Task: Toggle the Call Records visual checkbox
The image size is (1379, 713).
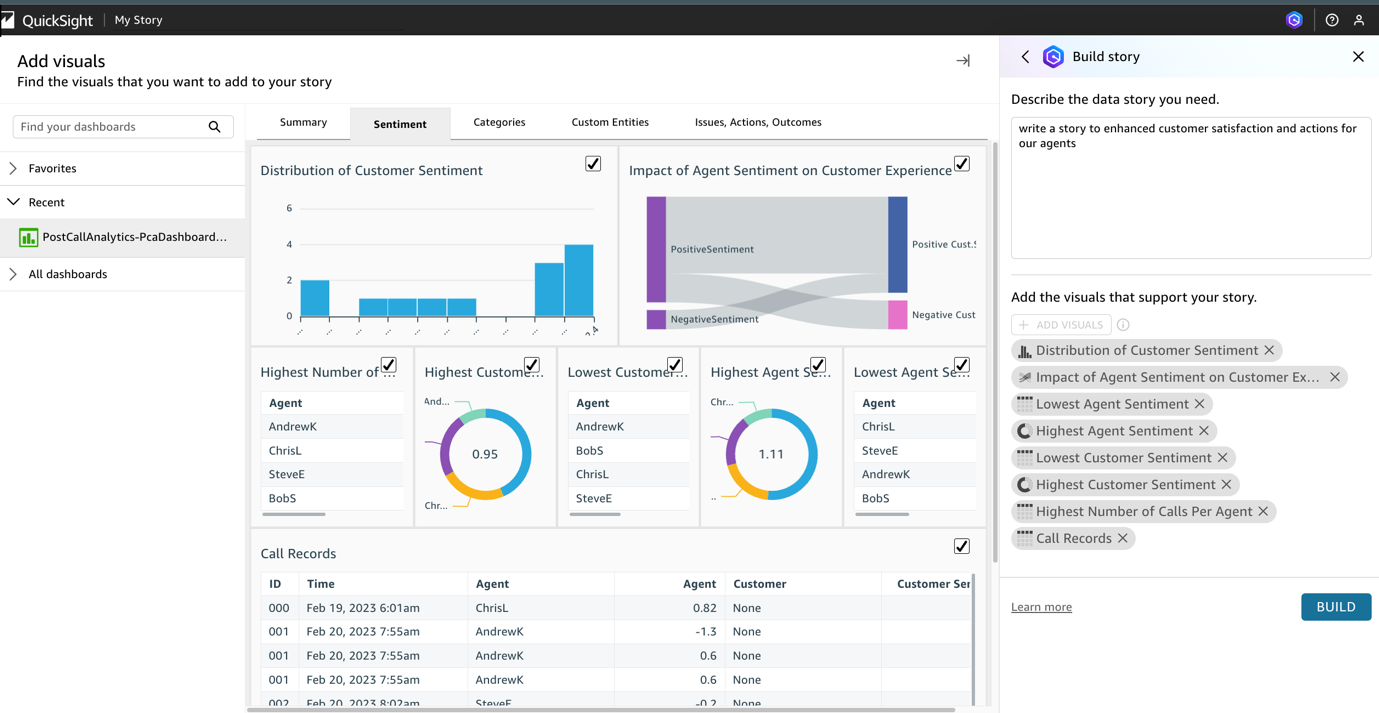Action: (x=962, y=546)
